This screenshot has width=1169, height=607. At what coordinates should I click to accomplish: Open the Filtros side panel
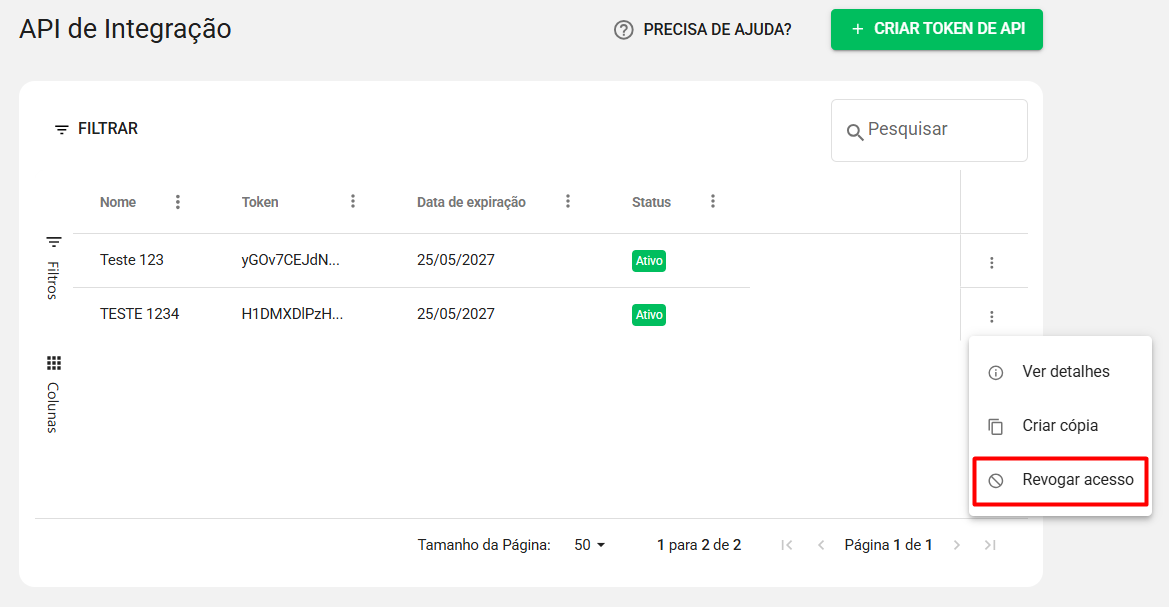[53, 268]
